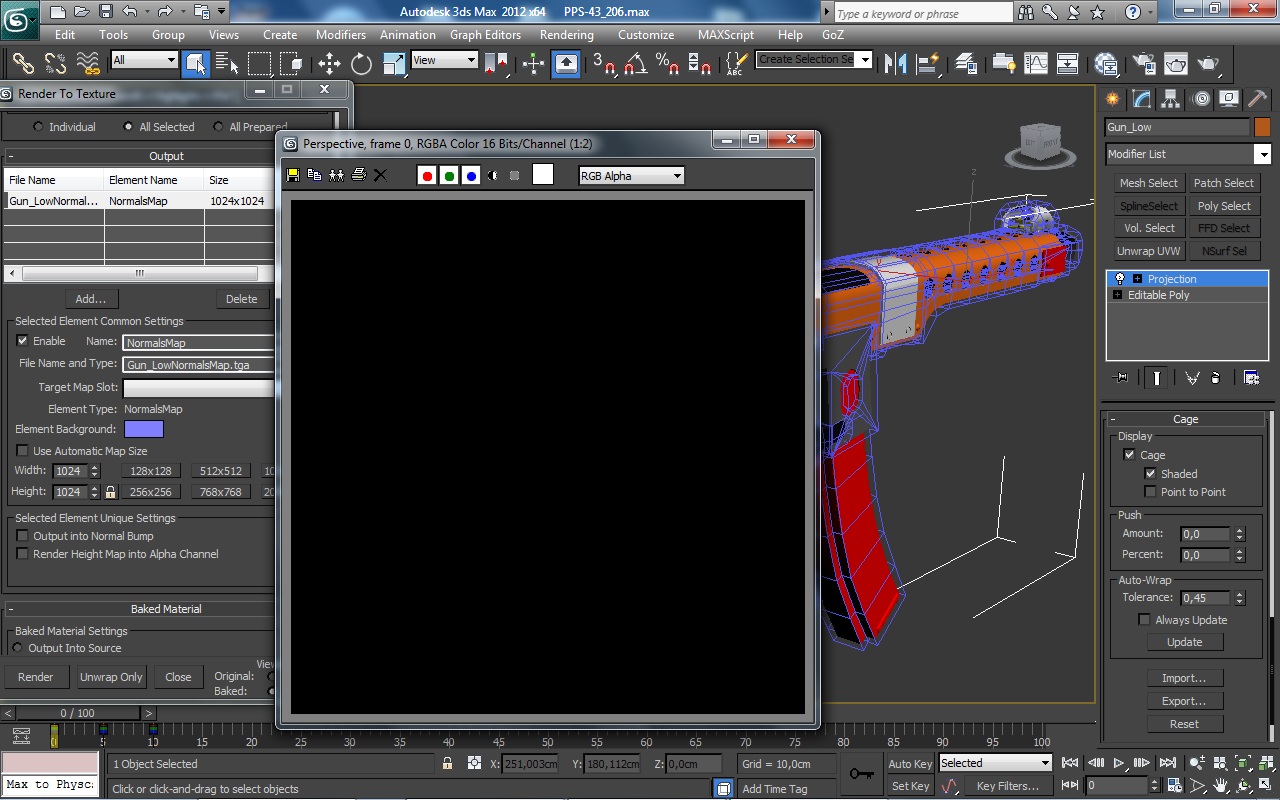
Task: Choose the Select and Rotate tool
Action: (361, 64)
